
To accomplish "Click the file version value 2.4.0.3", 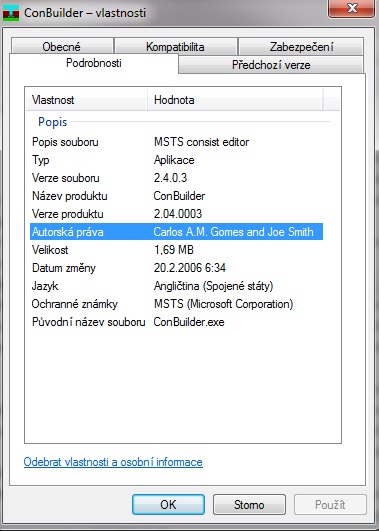I will click(x=170, y=178).
